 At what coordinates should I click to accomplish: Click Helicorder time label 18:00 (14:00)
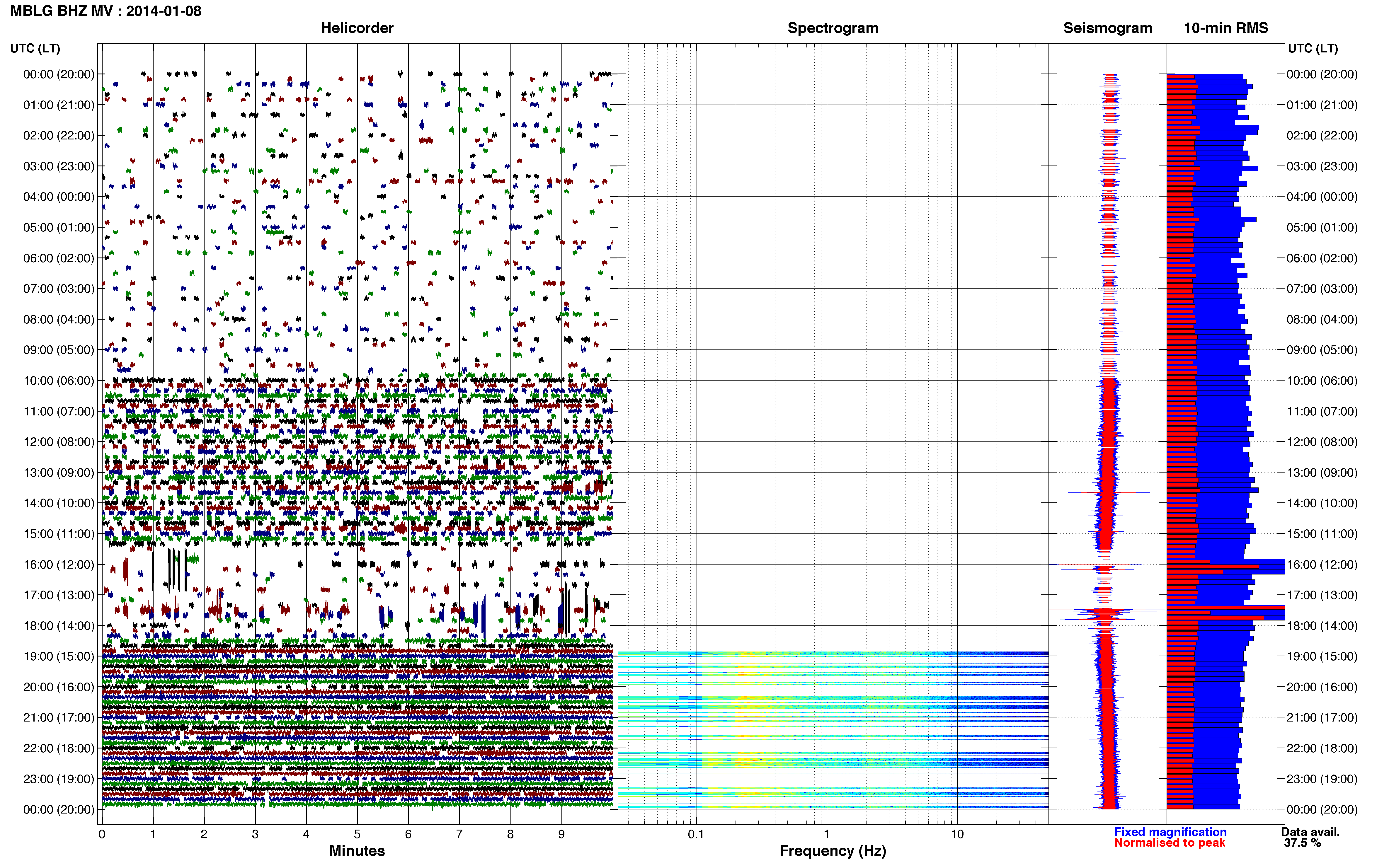point(59,626)
